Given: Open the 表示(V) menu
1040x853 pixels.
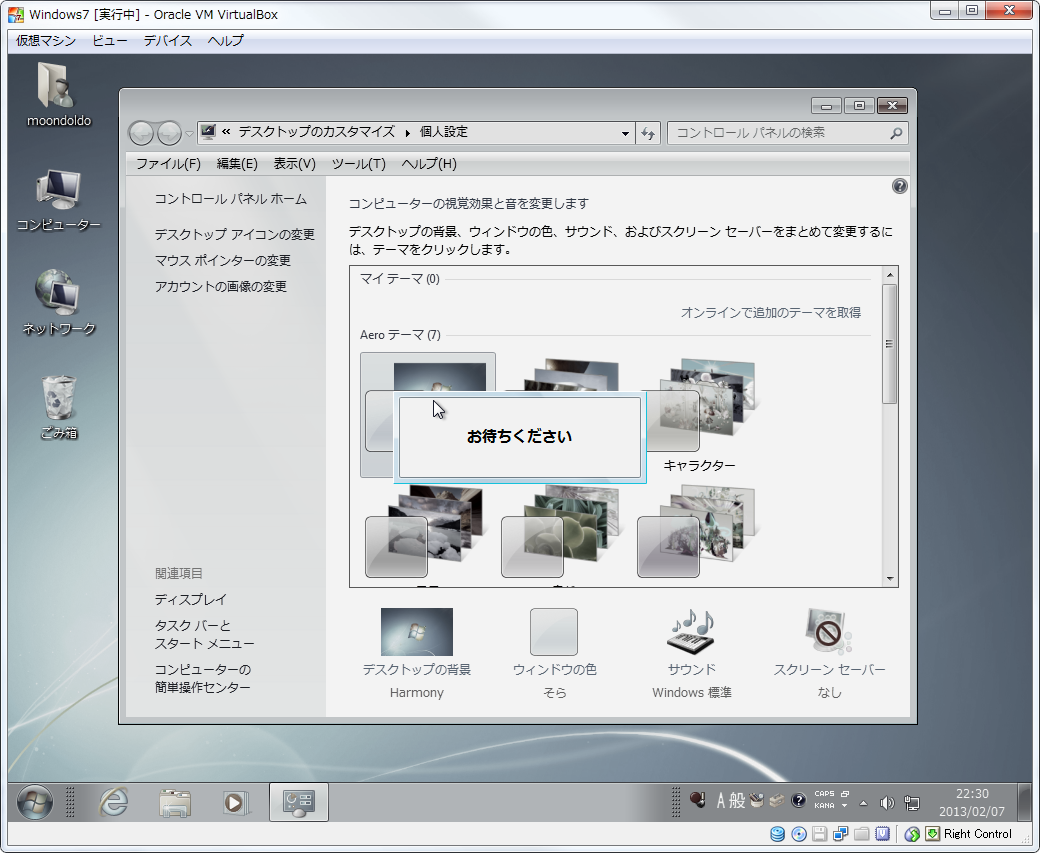Looking at the screenshot, I should (x=294, y=164).
